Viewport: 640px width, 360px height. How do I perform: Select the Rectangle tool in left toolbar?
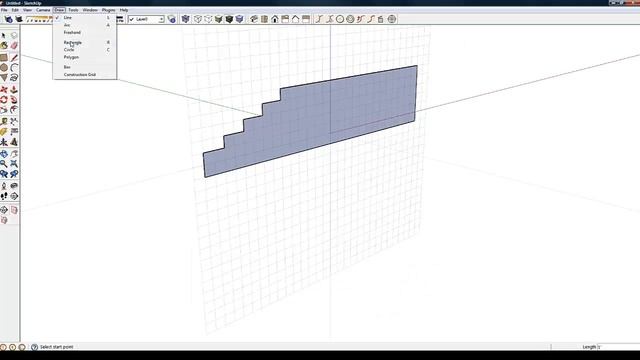(4, 58)
